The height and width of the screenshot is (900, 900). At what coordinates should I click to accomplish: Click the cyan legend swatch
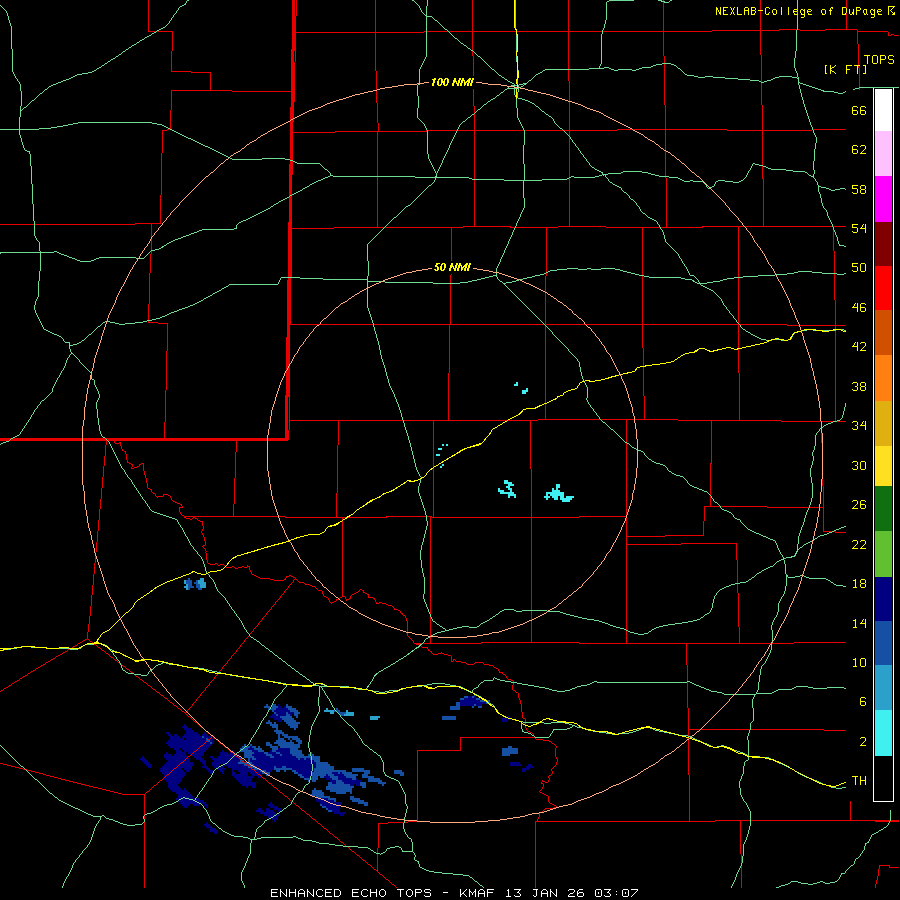(x=883, y=733)
